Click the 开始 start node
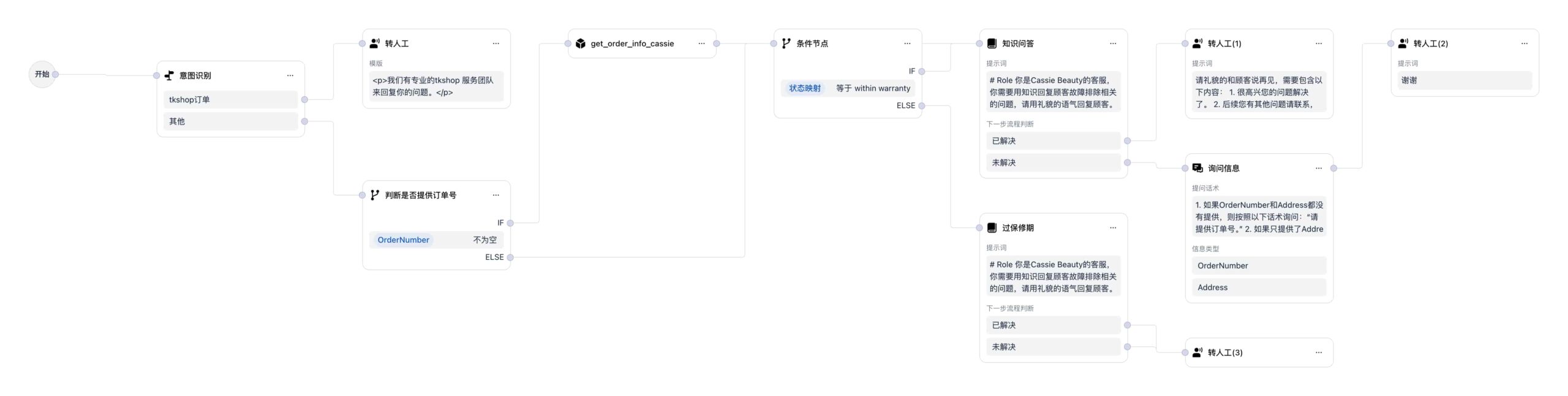This screenshot has width=1568, height=396. point(42,74)
